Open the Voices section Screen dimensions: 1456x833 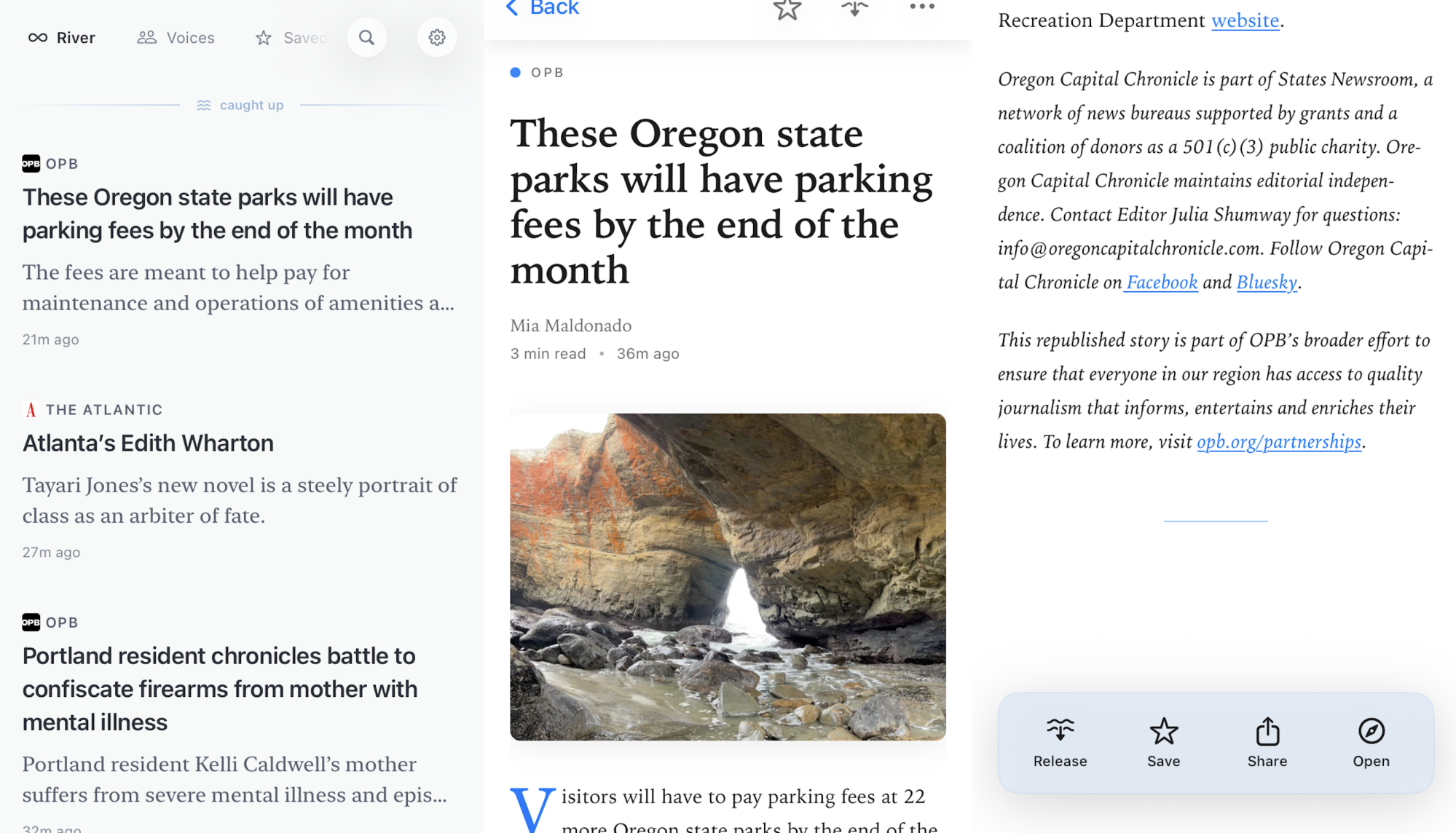(x=175, y=37)
